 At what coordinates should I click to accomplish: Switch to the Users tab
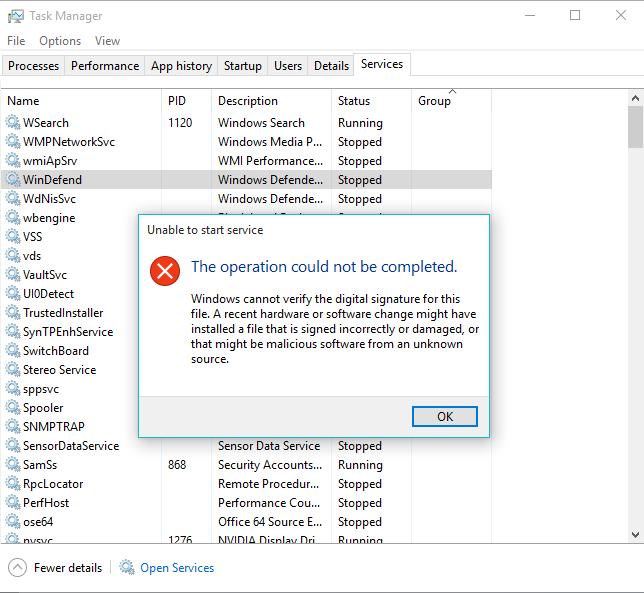288,66
